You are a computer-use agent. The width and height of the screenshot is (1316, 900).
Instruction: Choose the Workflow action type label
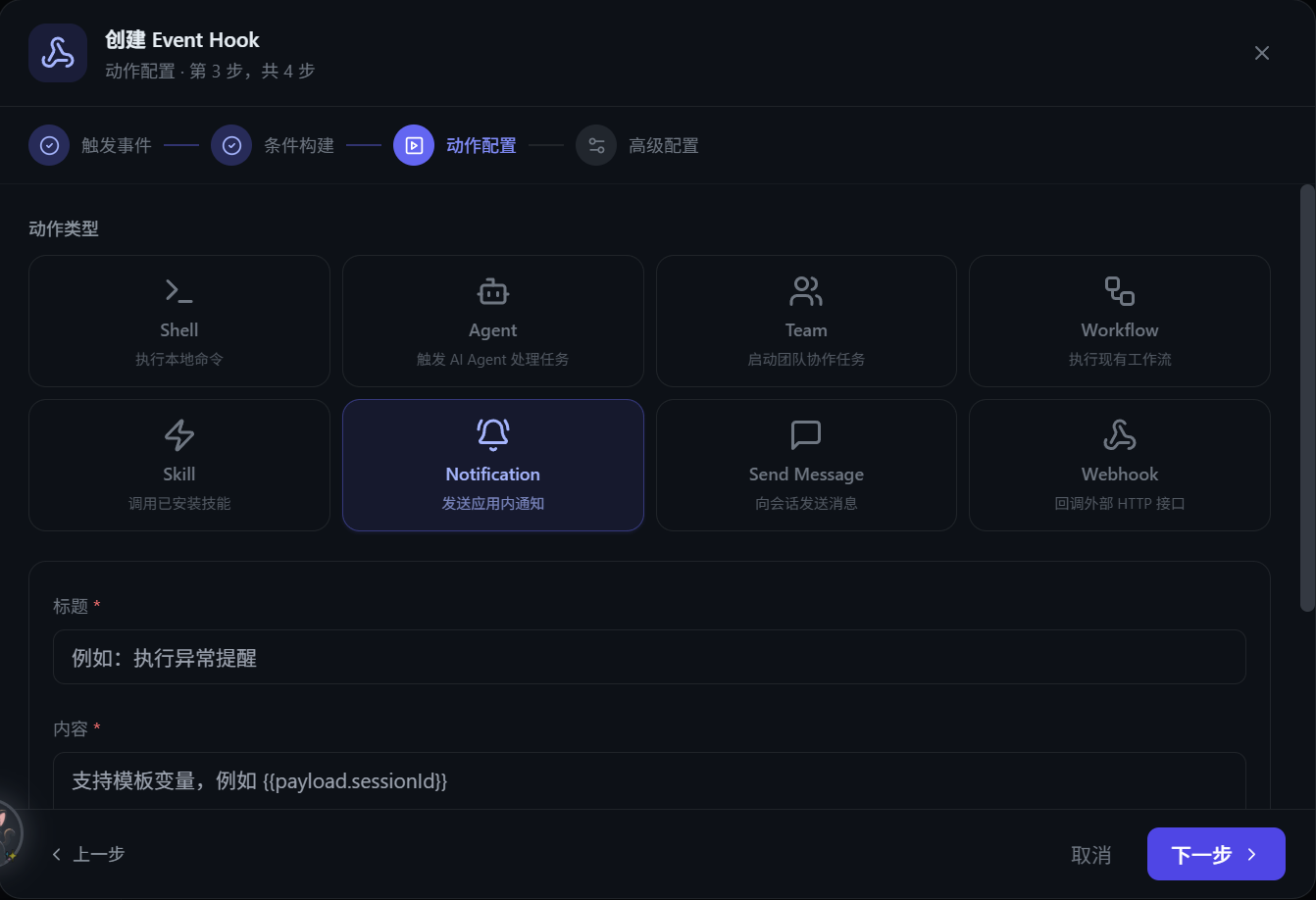point(1120,330)
